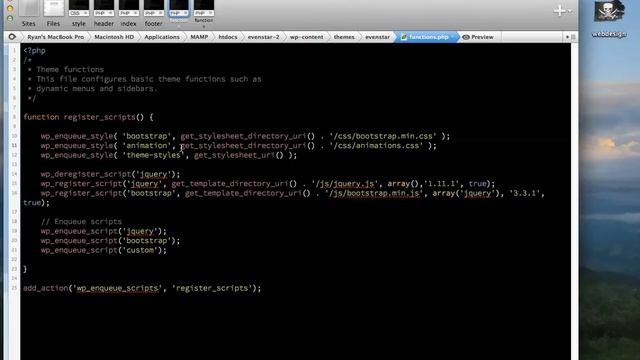The height and width of the screenshot is (360, 640).
Task: Click the '/css/bootstrap.min.css' string
Action: pyautogui.click(x=383, y=136)
